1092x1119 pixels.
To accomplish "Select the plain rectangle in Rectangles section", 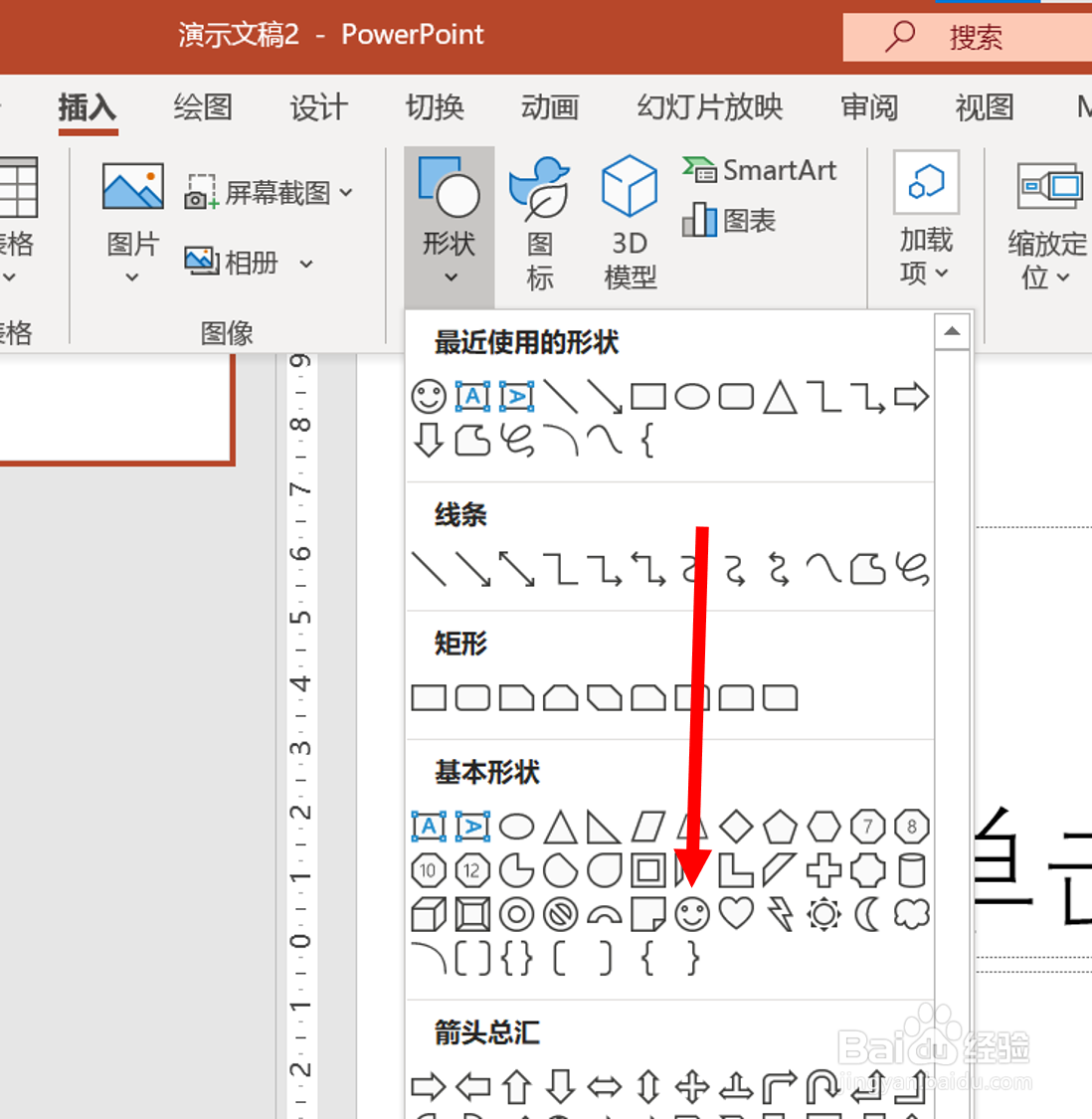I will [429, 697].
